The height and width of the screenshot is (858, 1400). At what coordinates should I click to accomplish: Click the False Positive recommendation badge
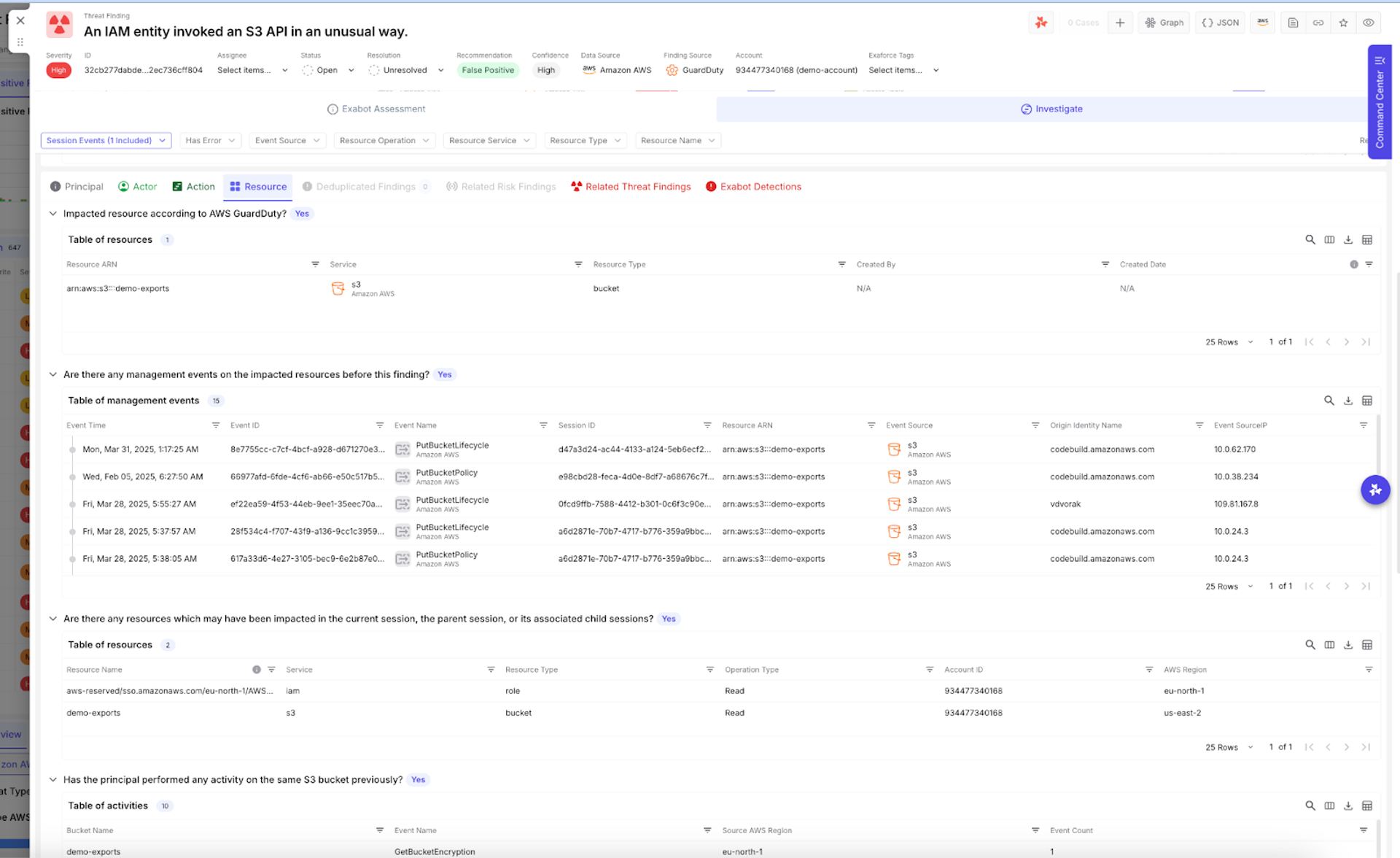pyautogui.click(x=488, y=70)
